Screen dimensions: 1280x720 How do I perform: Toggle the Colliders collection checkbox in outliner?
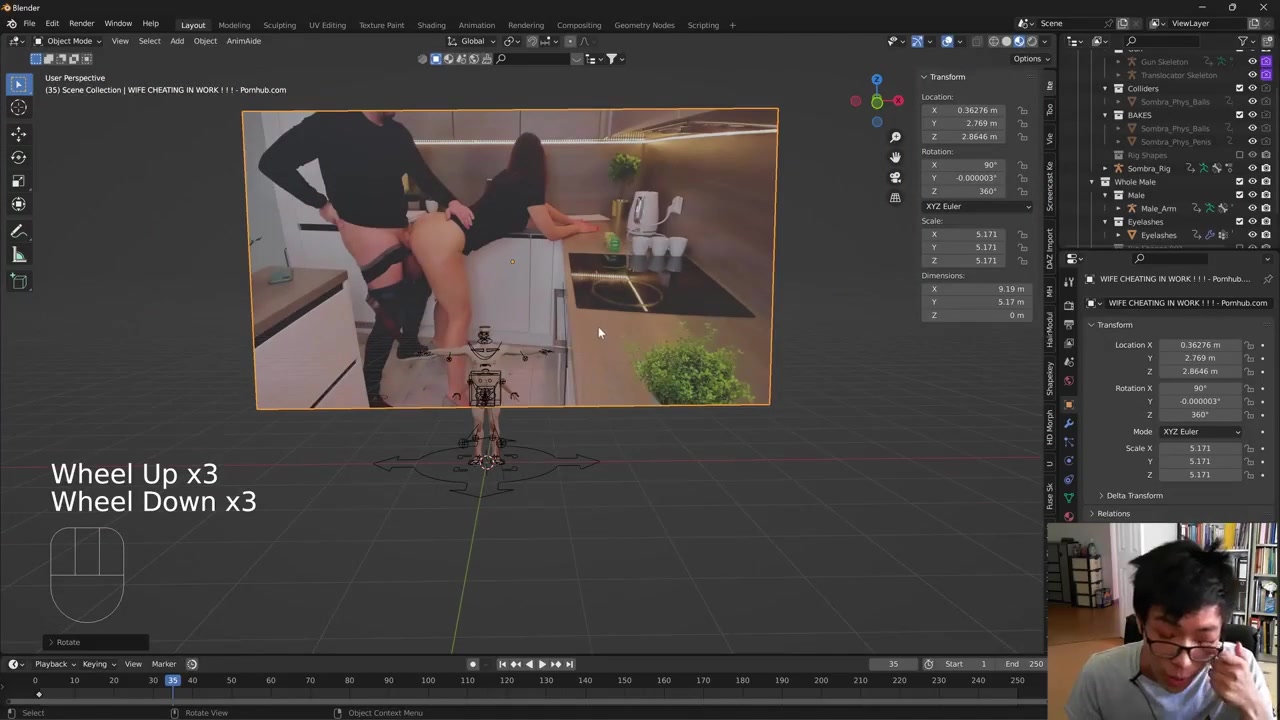[x=1239, y=88]
